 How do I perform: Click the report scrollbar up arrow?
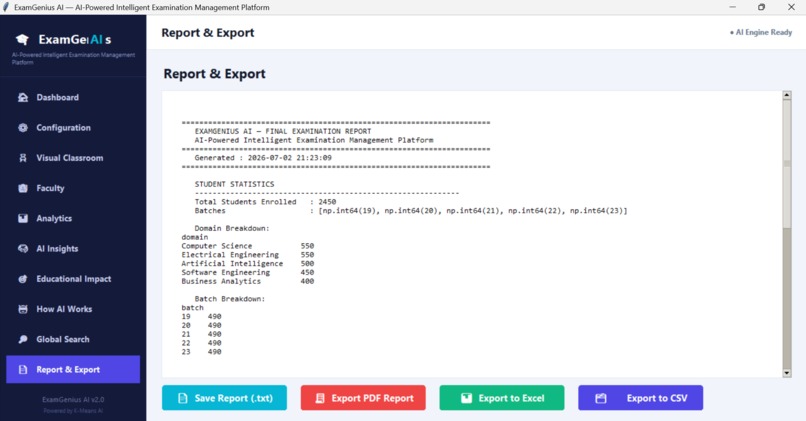click(786, 95)
